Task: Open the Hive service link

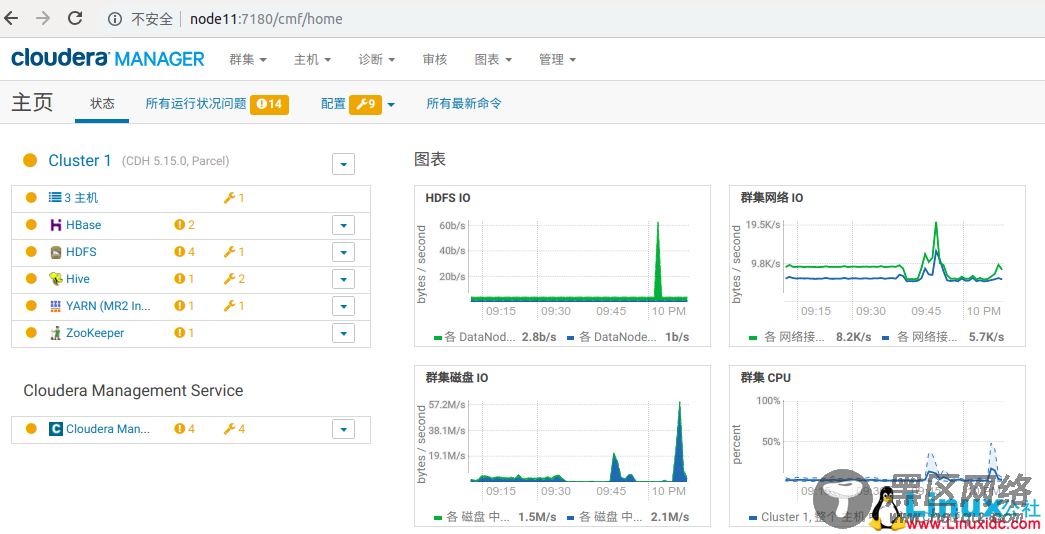Action: [x=77, y=279]
